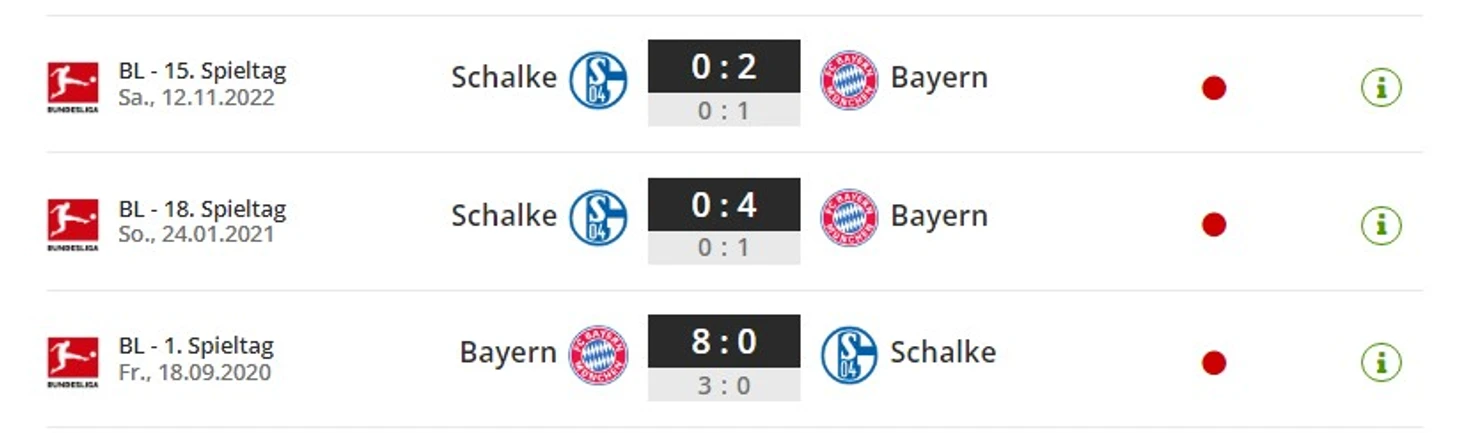Click Bayern crest in 15. Spieltag row
1460x433 pixels.
(848, 80)
